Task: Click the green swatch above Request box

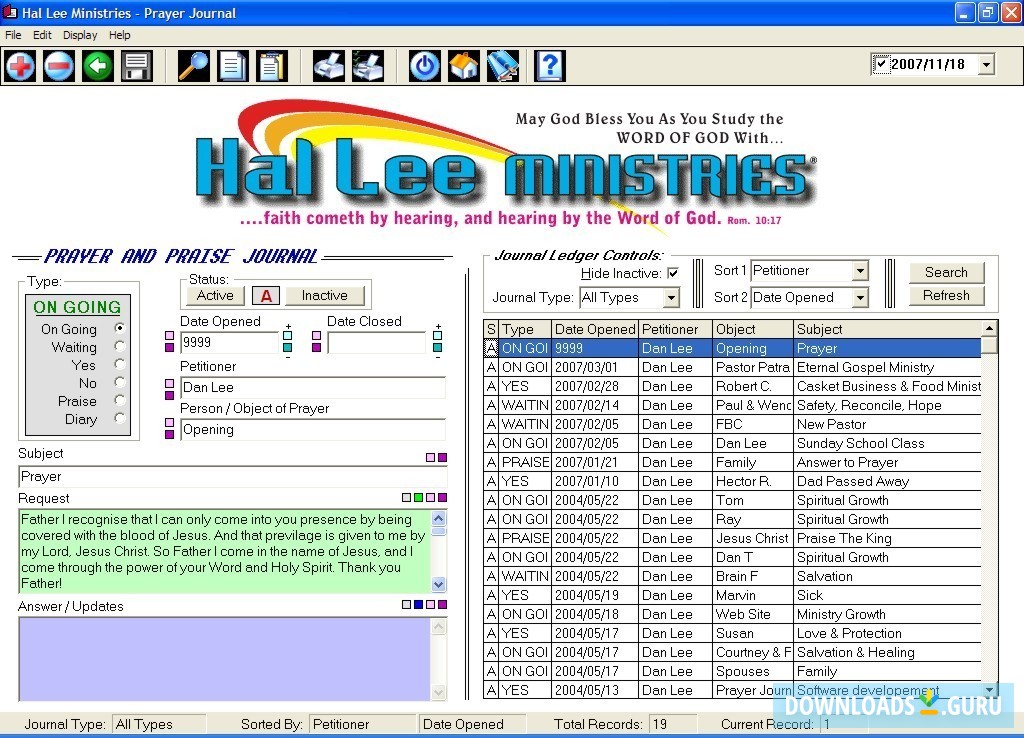Action: [419, 498]
